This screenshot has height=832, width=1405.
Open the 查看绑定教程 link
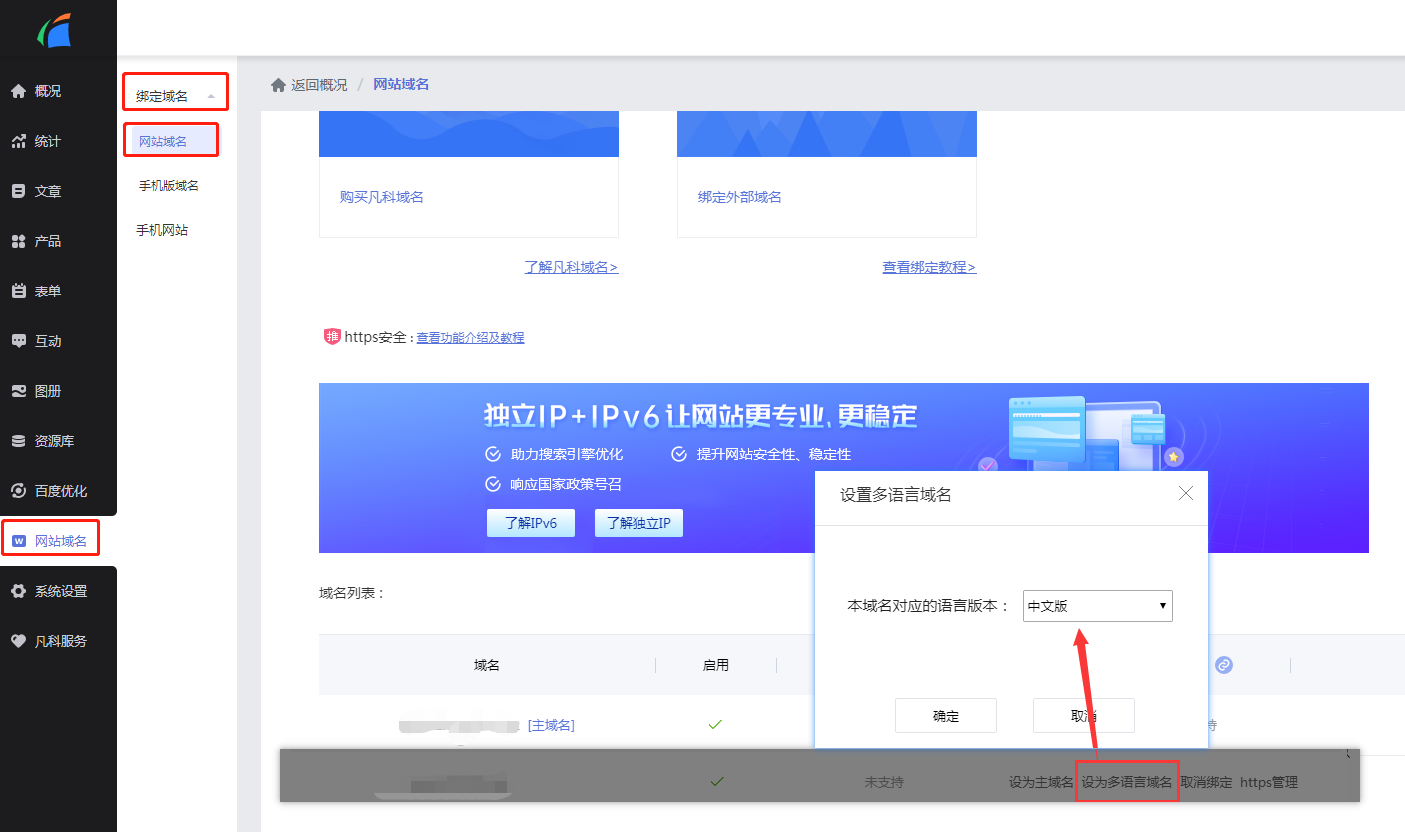point(929,267)
